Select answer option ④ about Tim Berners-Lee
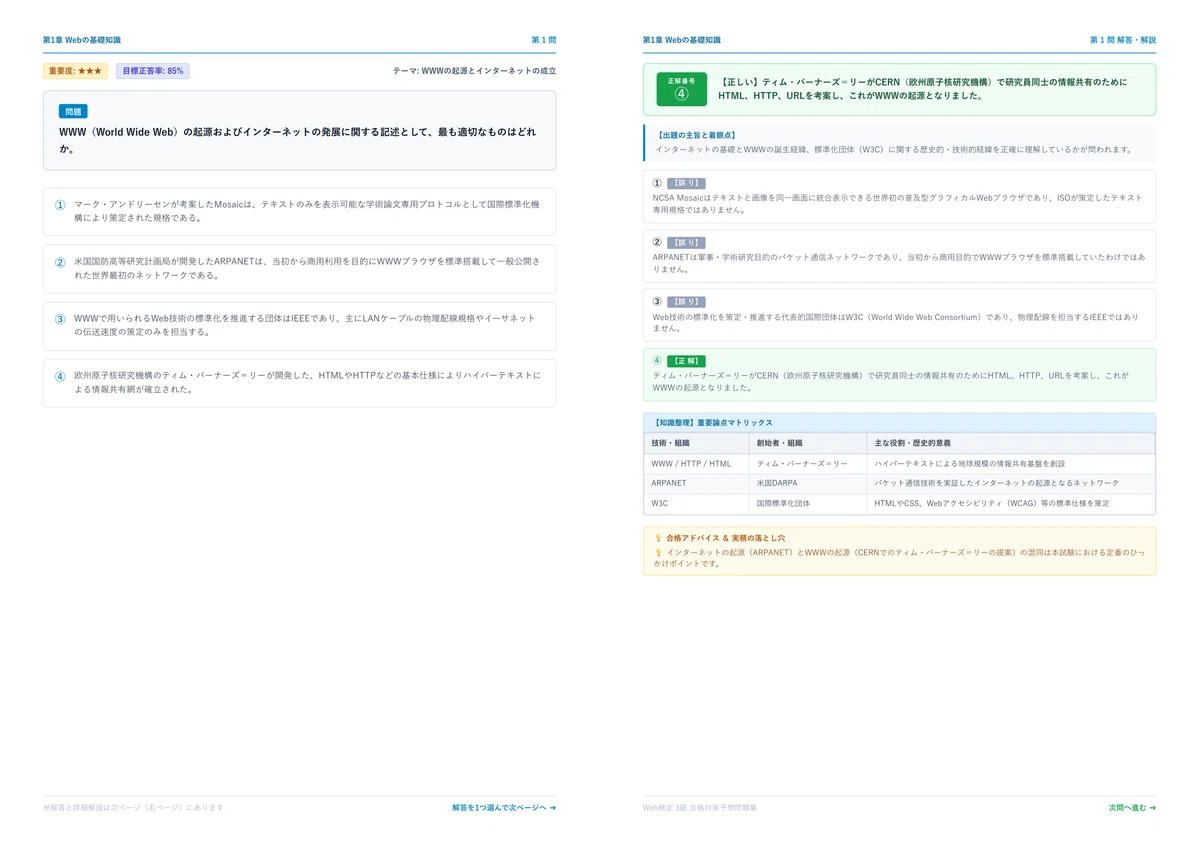 pos(299,382)
